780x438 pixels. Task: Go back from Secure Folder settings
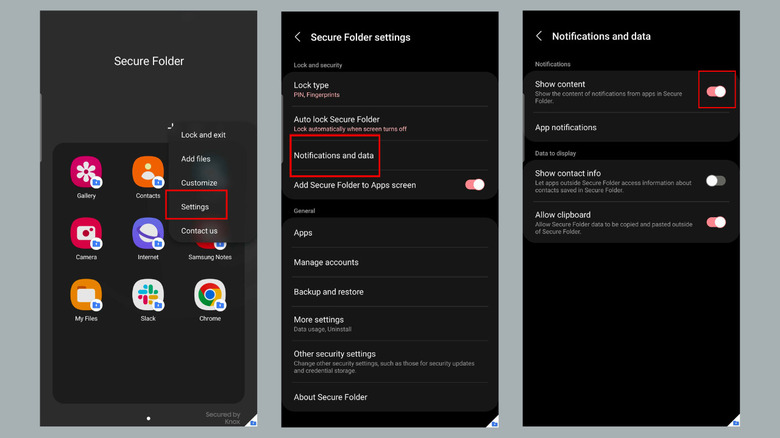(x=297, y=37)
